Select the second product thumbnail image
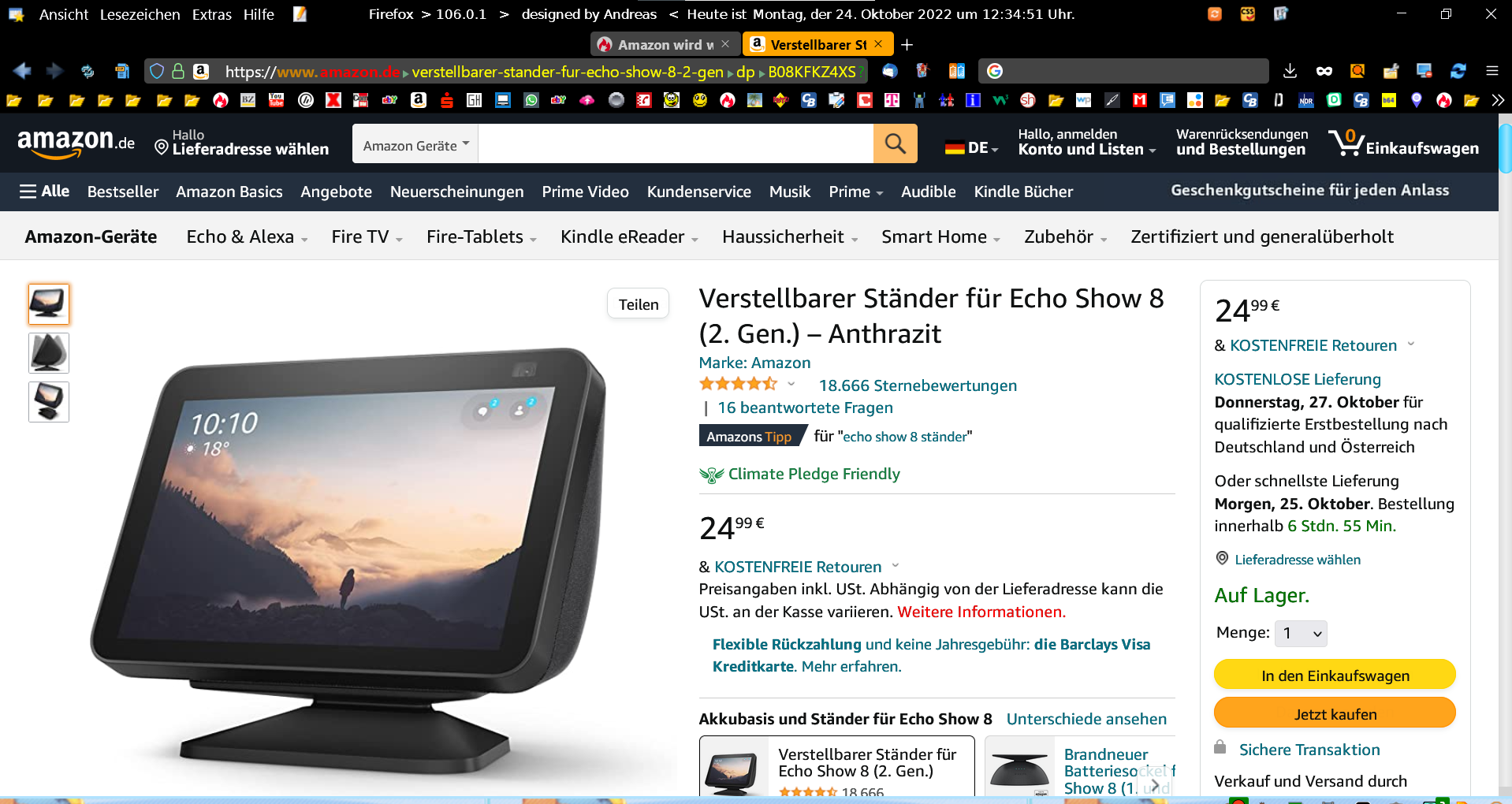The height and width of the screenshot is (804, 1512). tap(49, 353)
